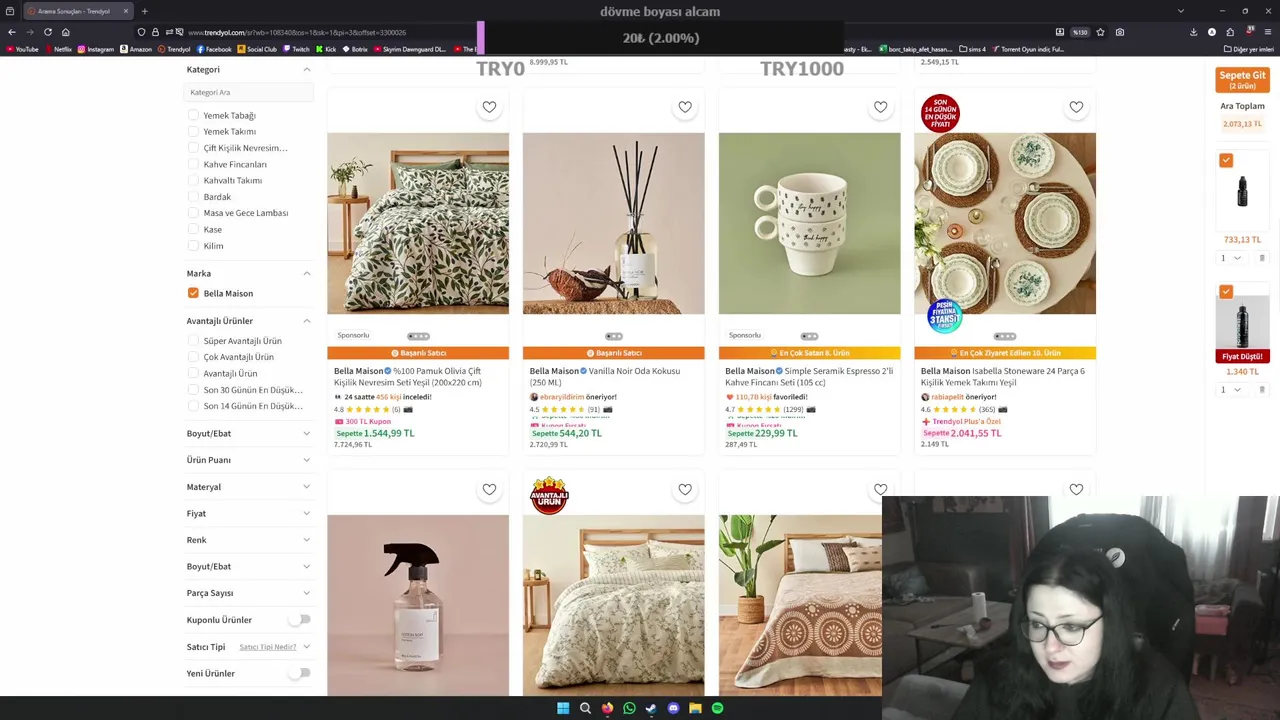Open sims 4 bookmarks folder
Viewport: 1280px width, 720px height.
point(973,49)
